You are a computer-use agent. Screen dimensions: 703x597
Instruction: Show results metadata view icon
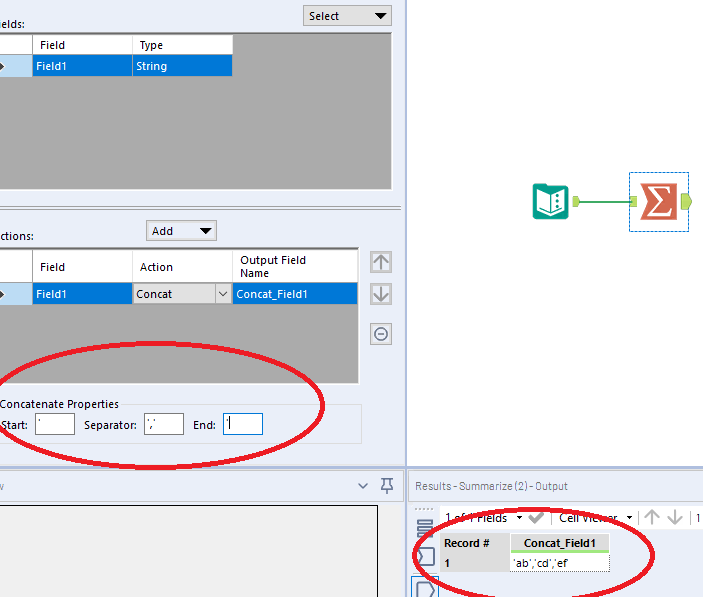(x=425, y=528)
